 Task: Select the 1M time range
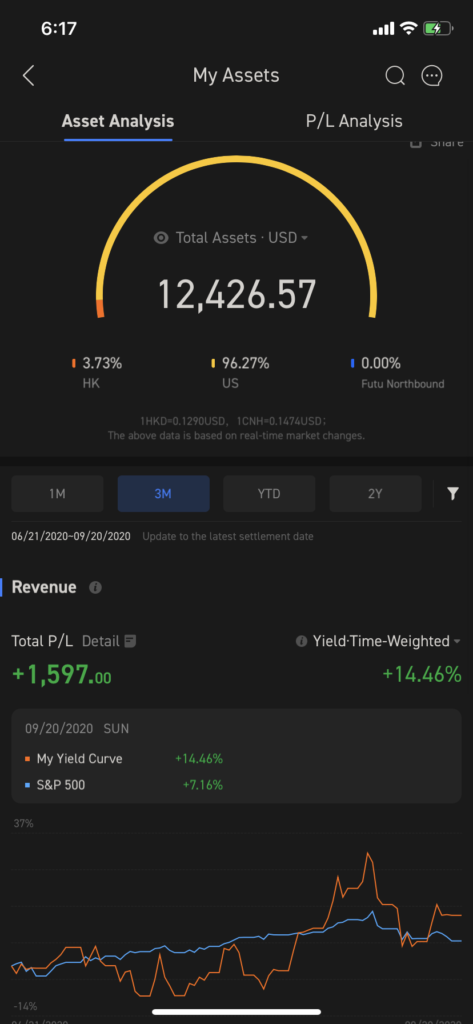coord(57,494)
